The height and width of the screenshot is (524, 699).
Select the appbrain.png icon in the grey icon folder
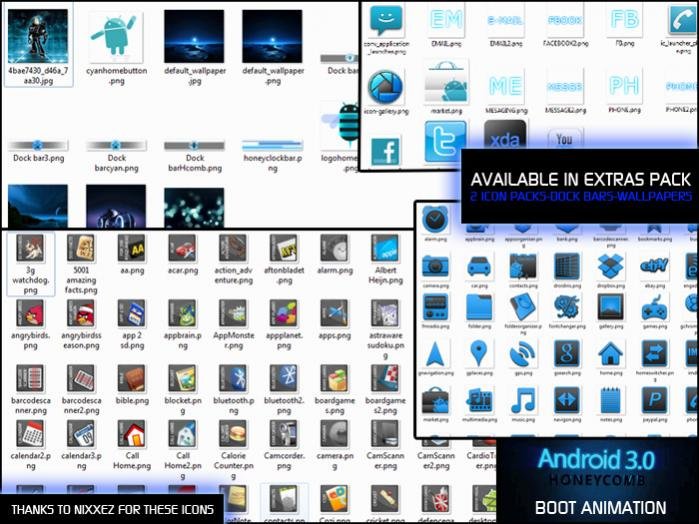click(182, 313)
